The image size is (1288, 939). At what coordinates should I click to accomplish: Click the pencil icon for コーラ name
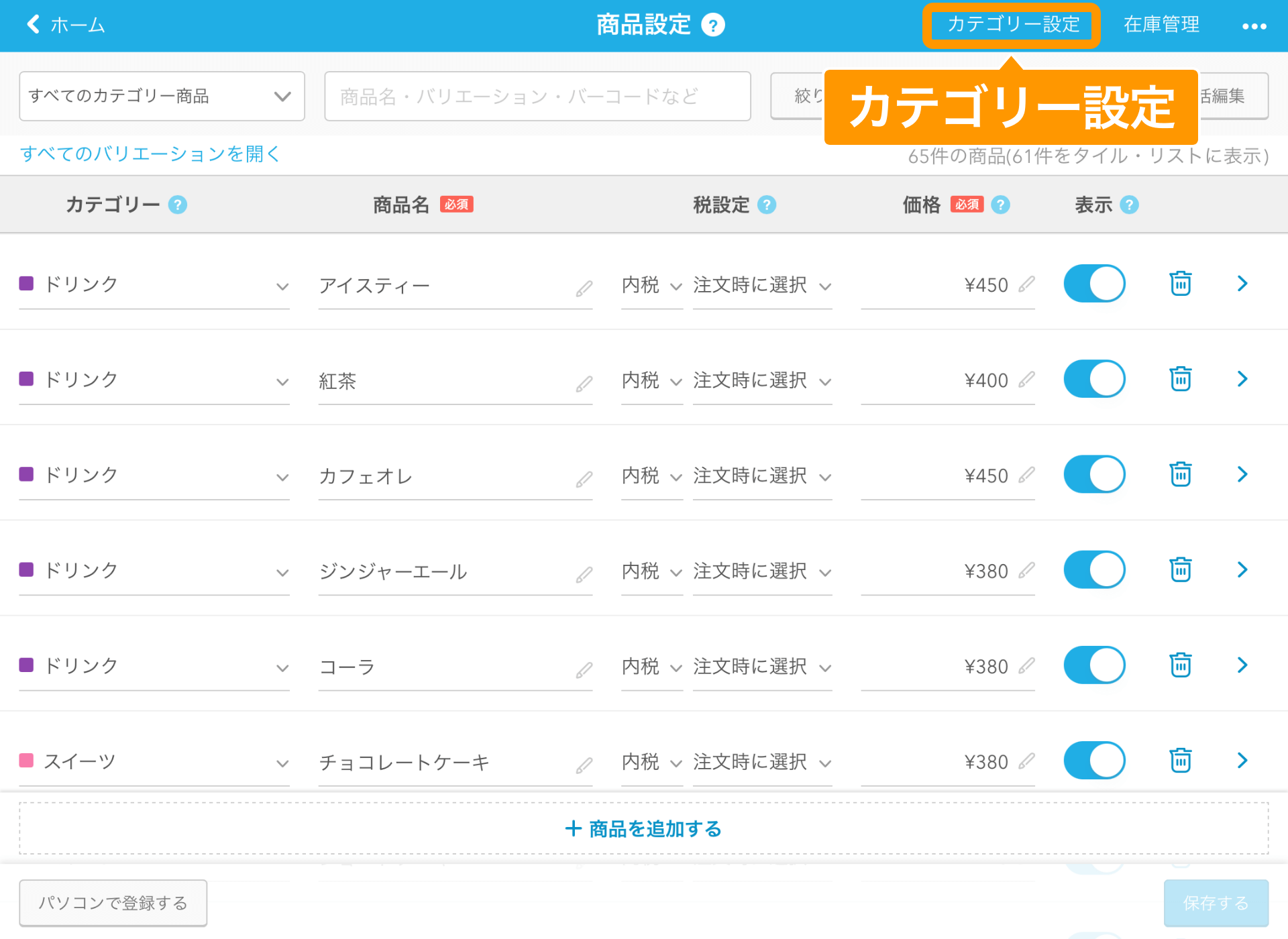pos(584,669)
